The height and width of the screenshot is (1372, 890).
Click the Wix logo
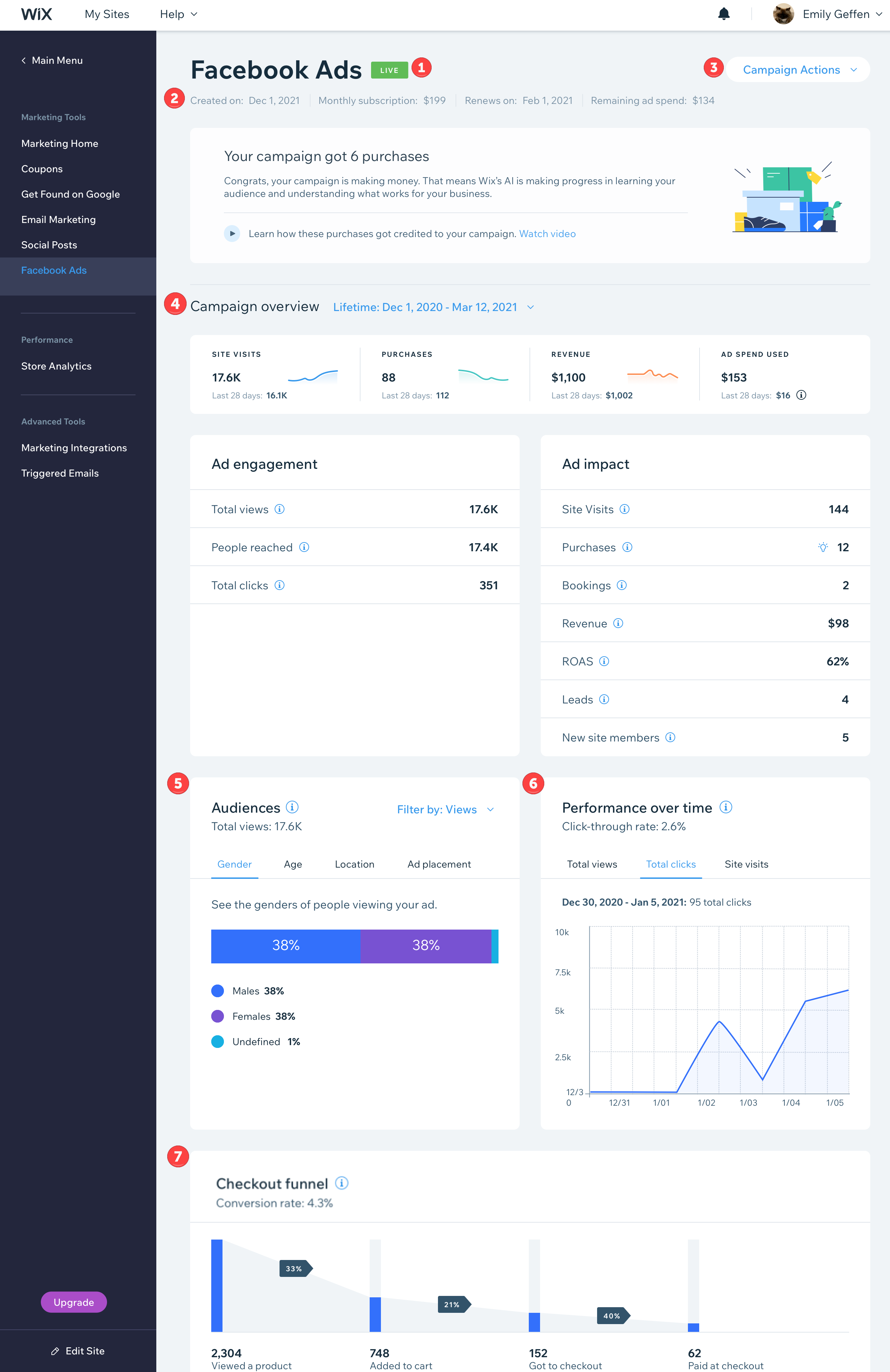pyautogui.click(x=36, y=14)
